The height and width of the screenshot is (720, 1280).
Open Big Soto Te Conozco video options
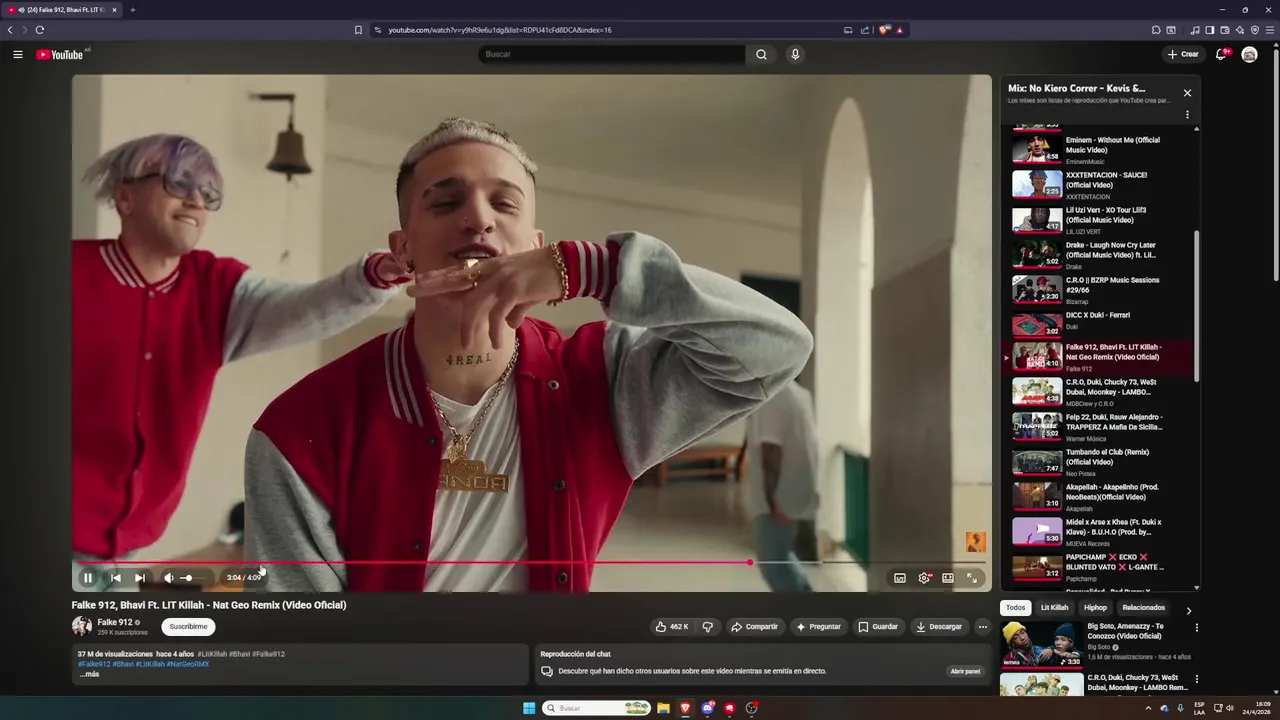point(1196,628)
